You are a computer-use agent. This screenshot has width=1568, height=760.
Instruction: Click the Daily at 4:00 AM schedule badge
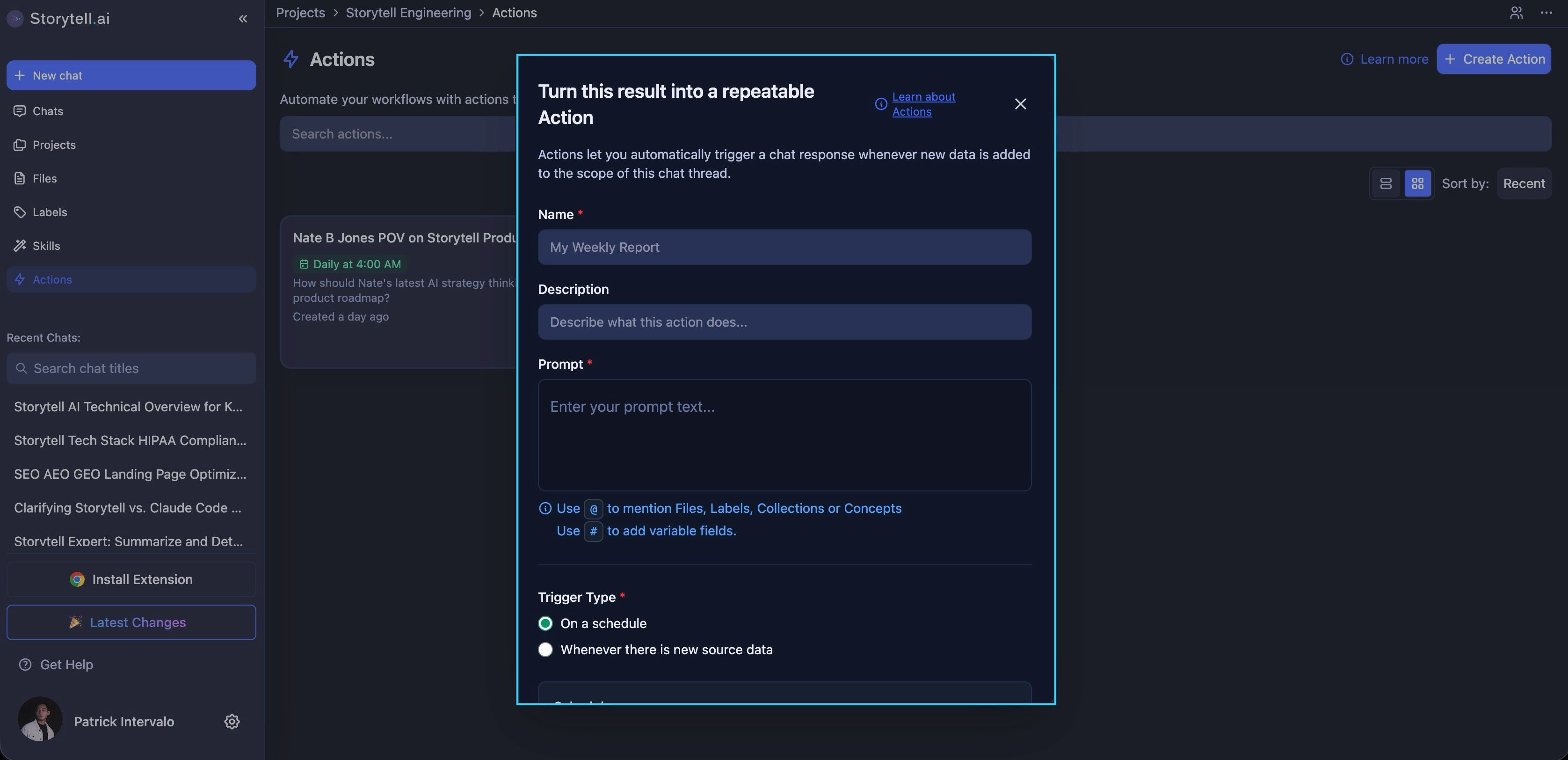click(x=350, y=264)
